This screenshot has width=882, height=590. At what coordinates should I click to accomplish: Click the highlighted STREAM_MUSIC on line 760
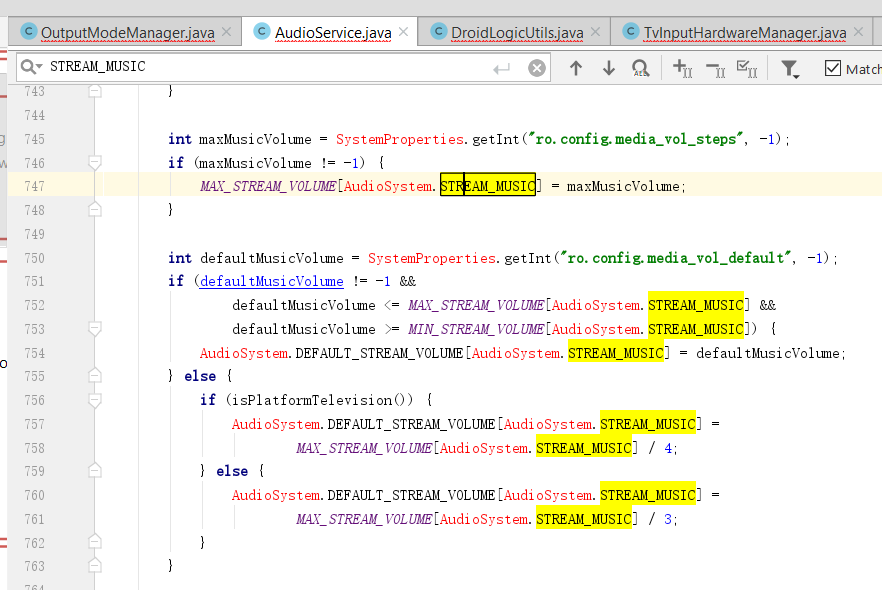(648, 495)
